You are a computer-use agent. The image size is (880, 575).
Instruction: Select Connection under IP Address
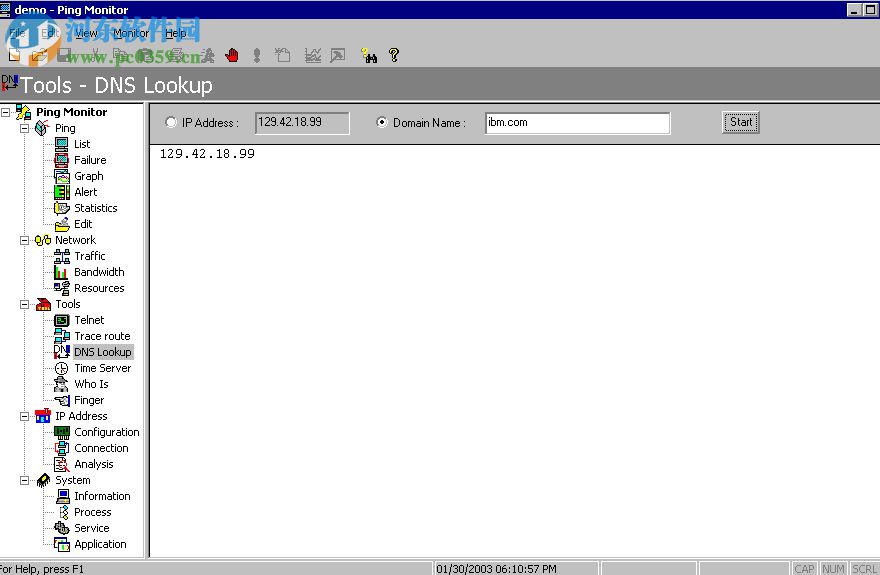point(101,448)
